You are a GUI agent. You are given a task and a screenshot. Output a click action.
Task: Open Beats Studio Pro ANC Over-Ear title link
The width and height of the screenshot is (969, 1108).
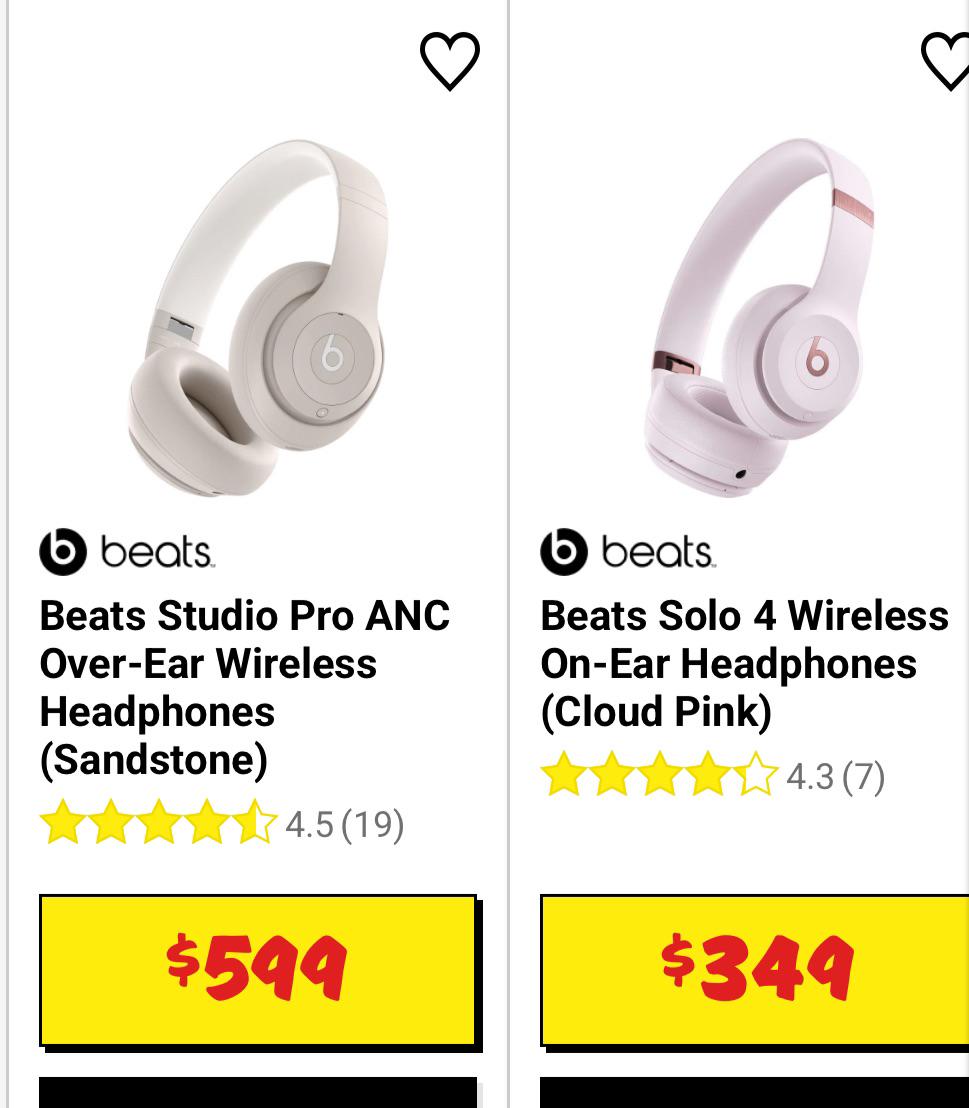point(245,688)
